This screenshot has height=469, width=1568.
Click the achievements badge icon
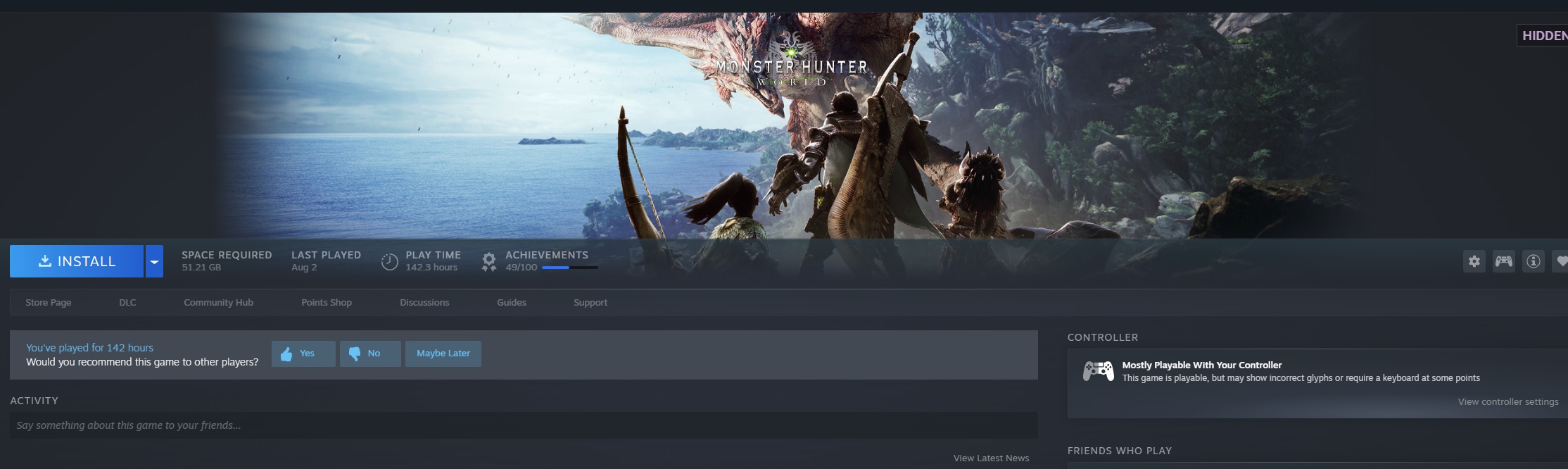tap(488, 262)
